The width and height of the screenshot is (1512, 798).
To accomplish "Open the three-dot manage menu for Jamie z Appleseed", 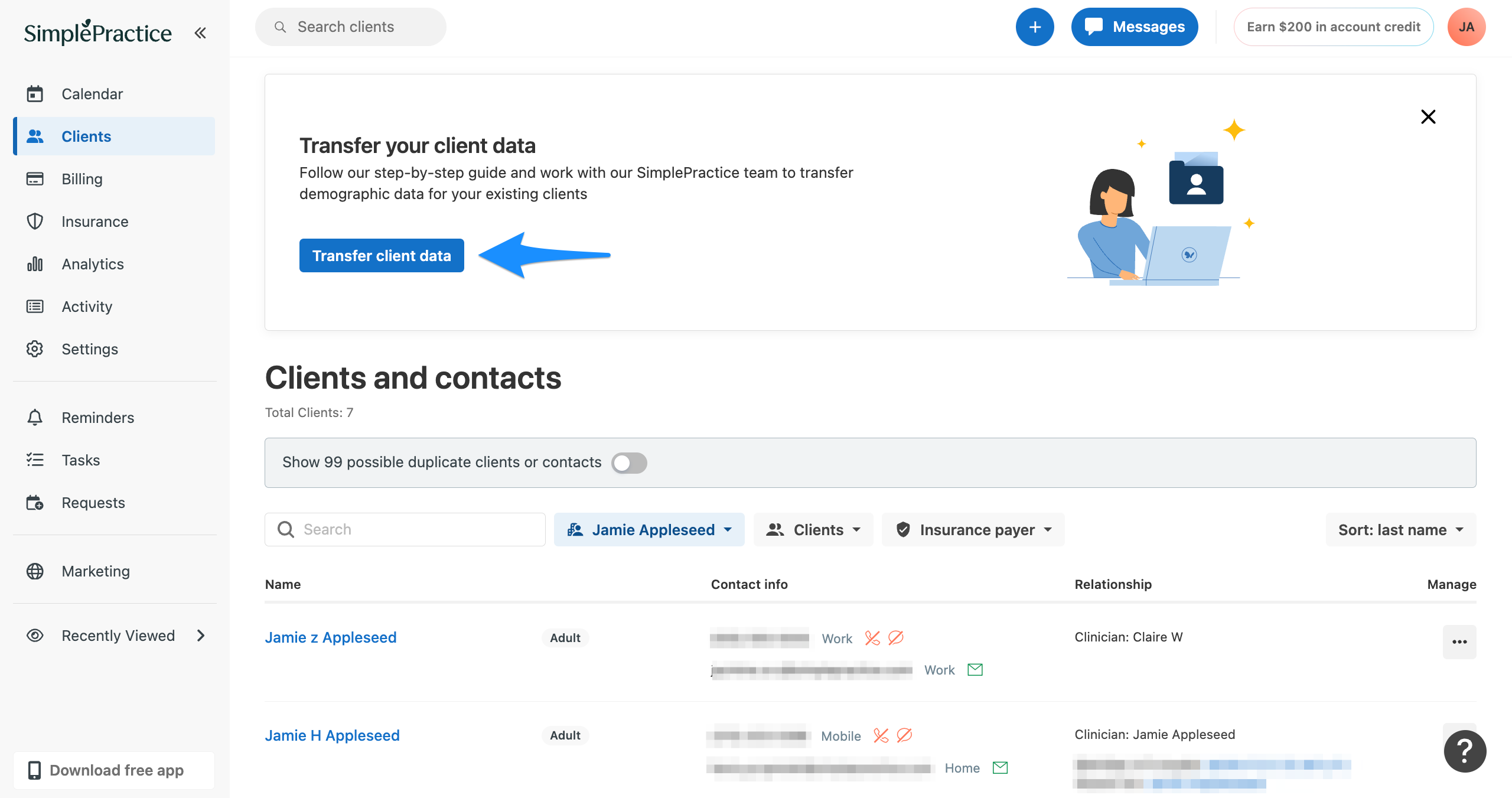I will [x=1459, y=642].
